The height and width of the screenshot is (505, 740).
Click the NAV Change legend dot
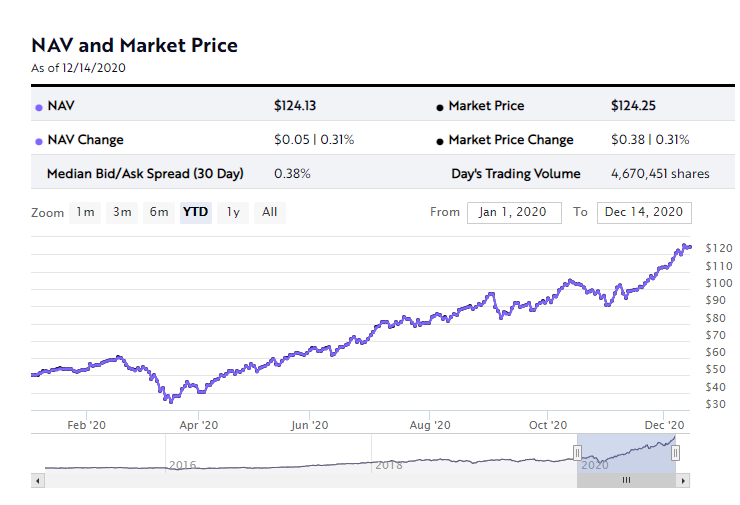(x=39, y=142)
